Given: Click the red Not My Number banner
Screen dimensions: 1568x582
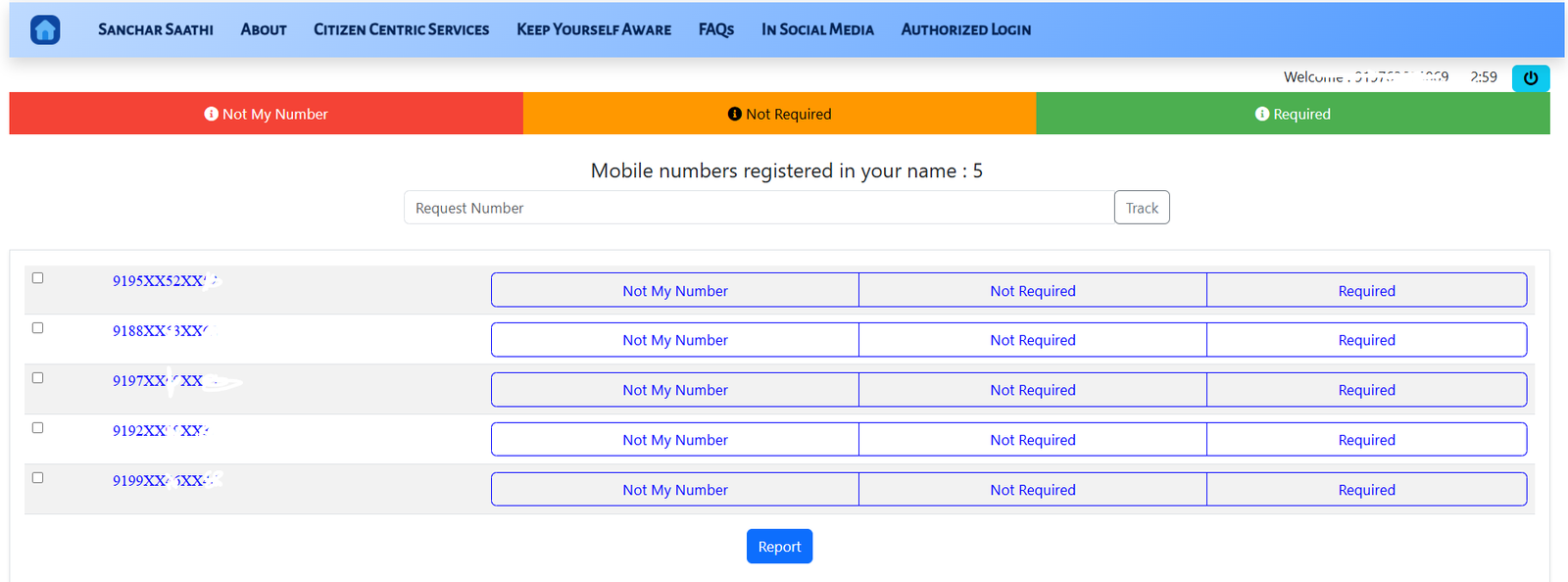Looking at the screenshot, I should click(x=266, y=114).
